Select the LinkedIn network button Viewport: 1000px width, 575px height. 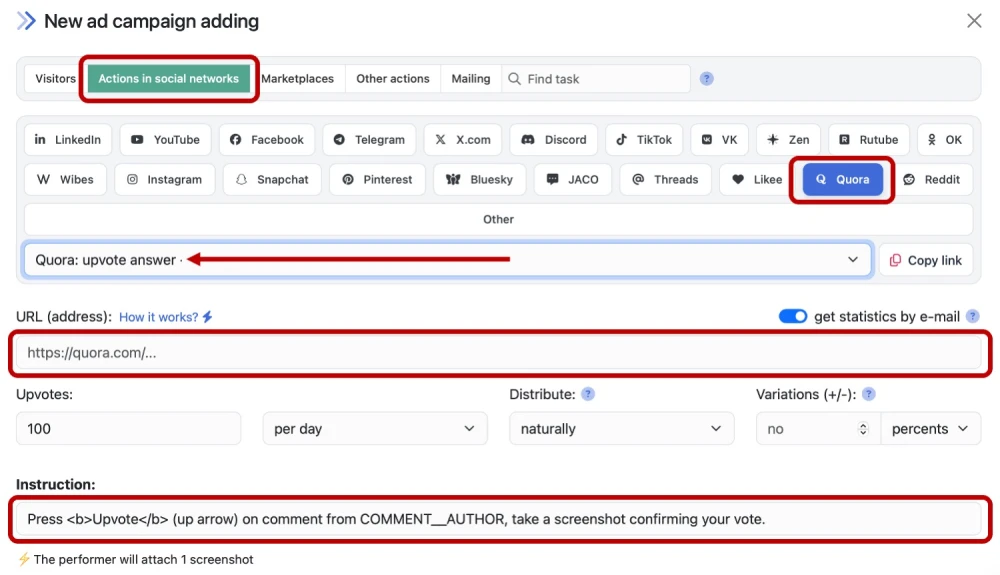pyautogui.click(x=68, y=140)
